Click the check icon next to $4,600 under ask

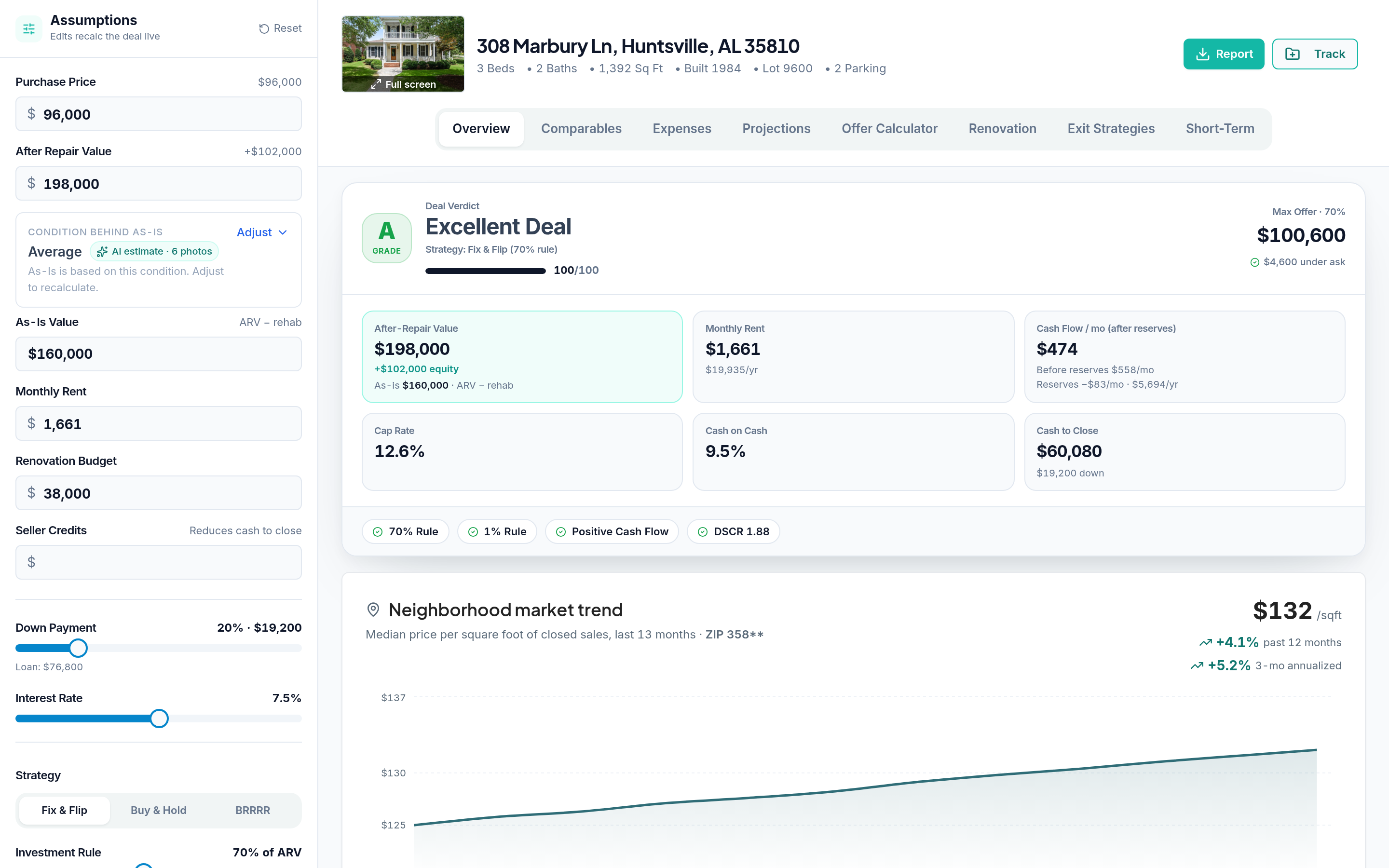tap(1255, 262)
